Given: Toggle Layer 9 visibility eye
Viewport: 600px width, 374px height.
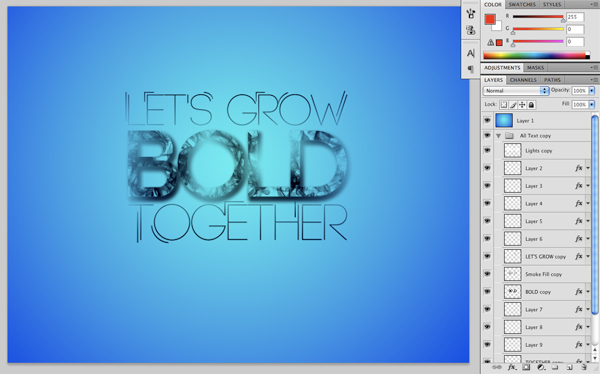Looking at the screenshot, I should click(487, 345).
